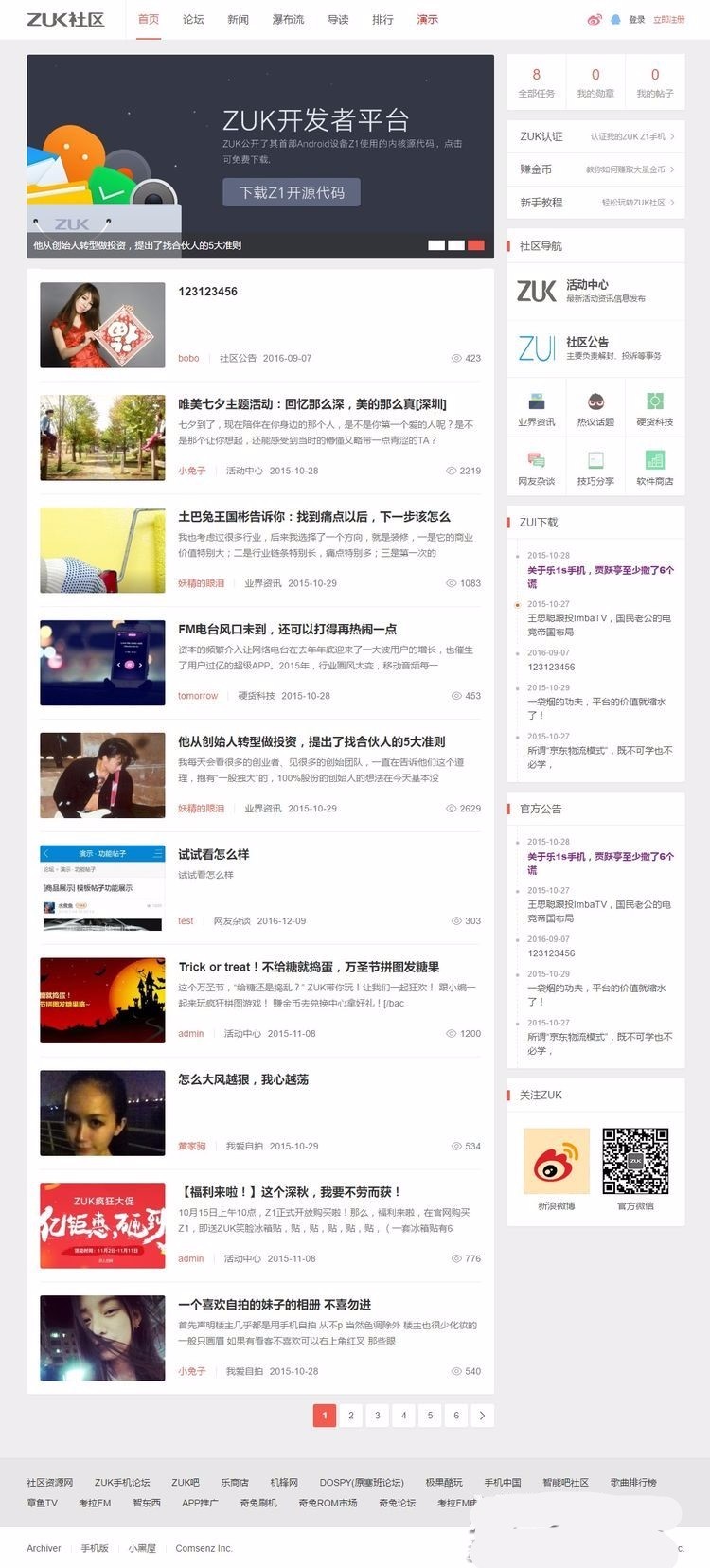Click author bobo under first post
This screenshot has height=1568, width=710.
pos(188,358)
